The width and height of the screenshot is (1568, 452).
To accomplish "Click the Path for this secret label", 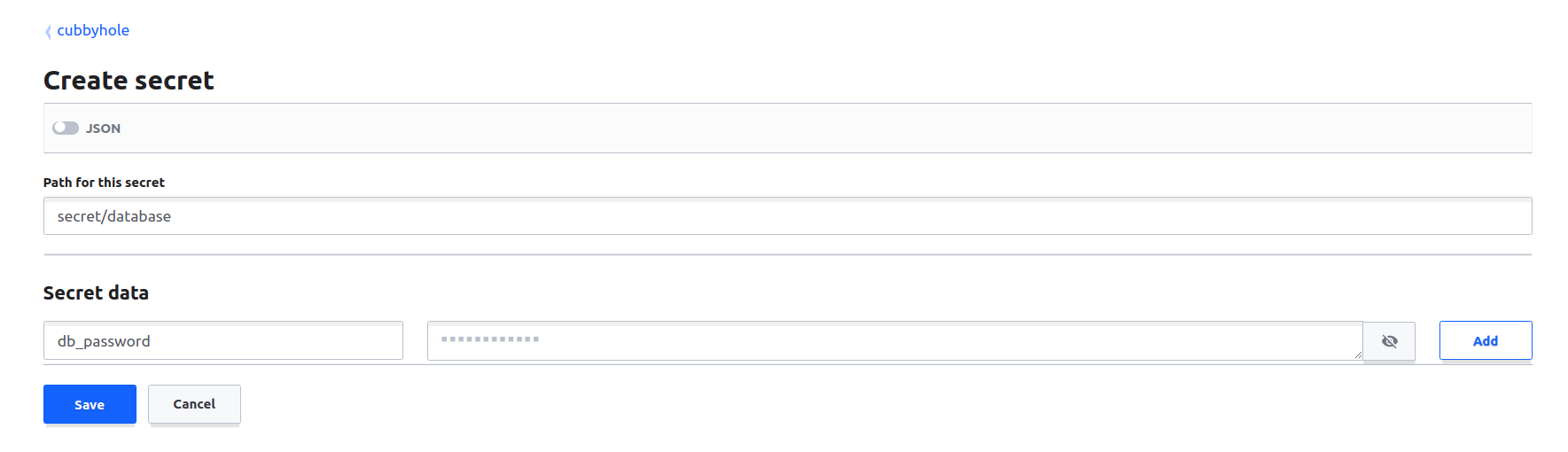I will coord(104,183).
